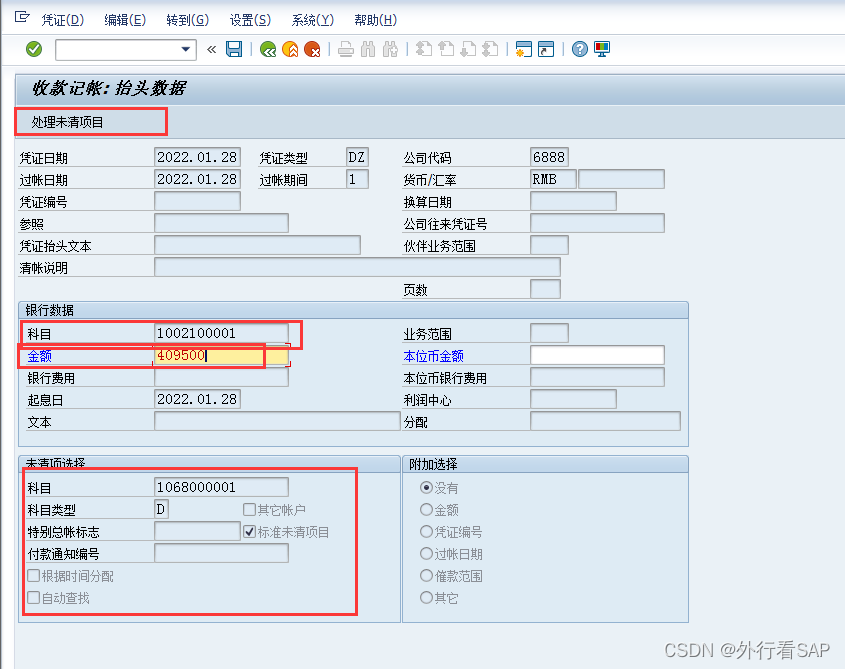Click the red Cancel icon
Screen dimensions: 845x669
point(313,49)
